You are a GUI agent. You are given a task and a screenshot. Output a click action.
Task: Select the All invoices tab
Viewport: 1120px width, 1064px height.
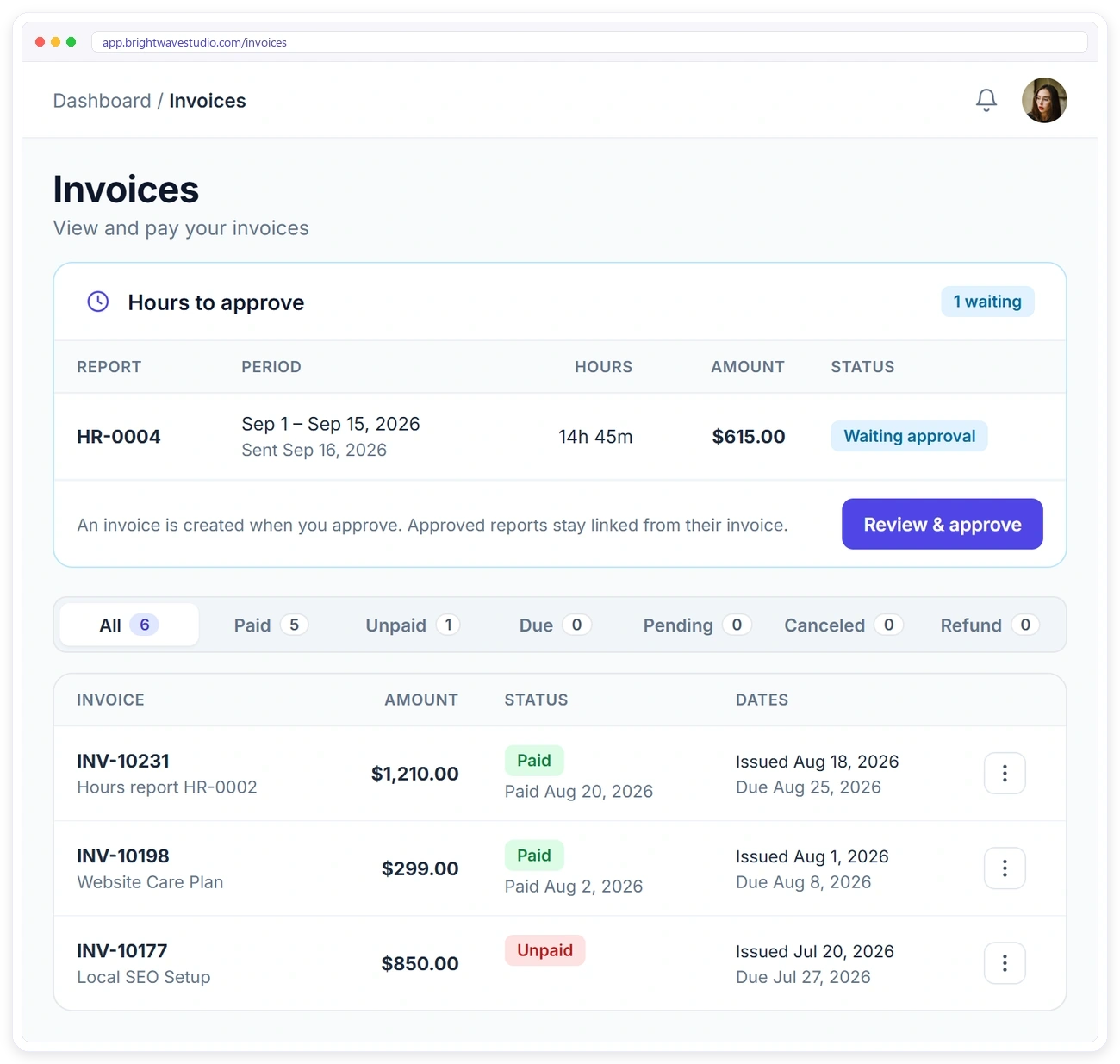click(x=129, y=625)
